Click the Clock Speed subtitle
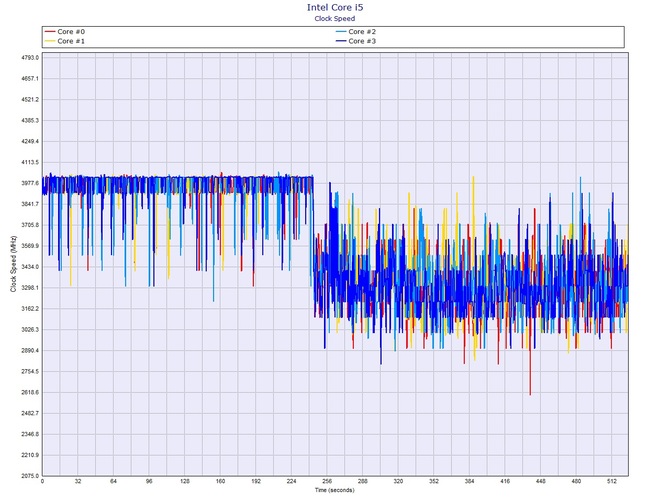This screenshot has height=502, width=670. 335,18
